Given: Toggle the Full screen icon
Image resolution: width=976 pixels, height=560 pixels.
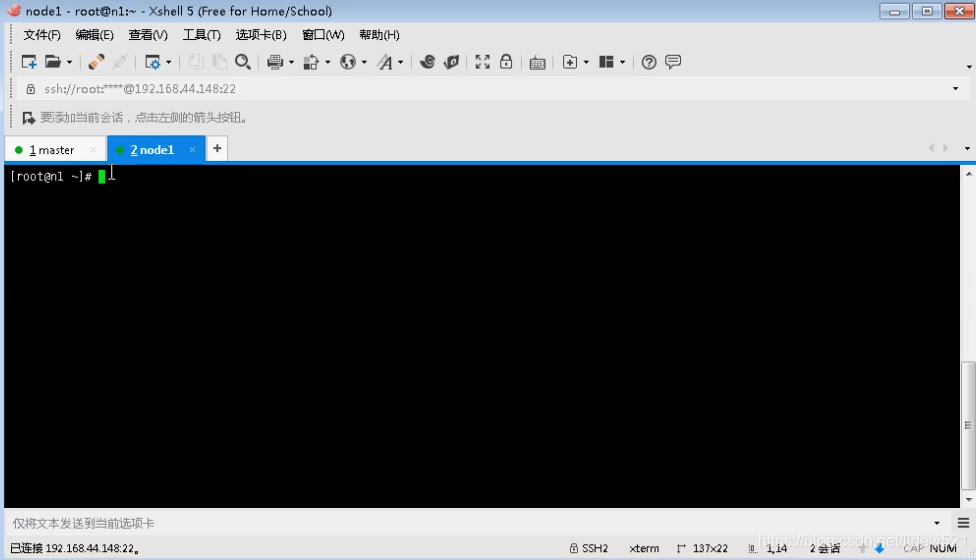Looking at the screenshot, I should (482, 62).
